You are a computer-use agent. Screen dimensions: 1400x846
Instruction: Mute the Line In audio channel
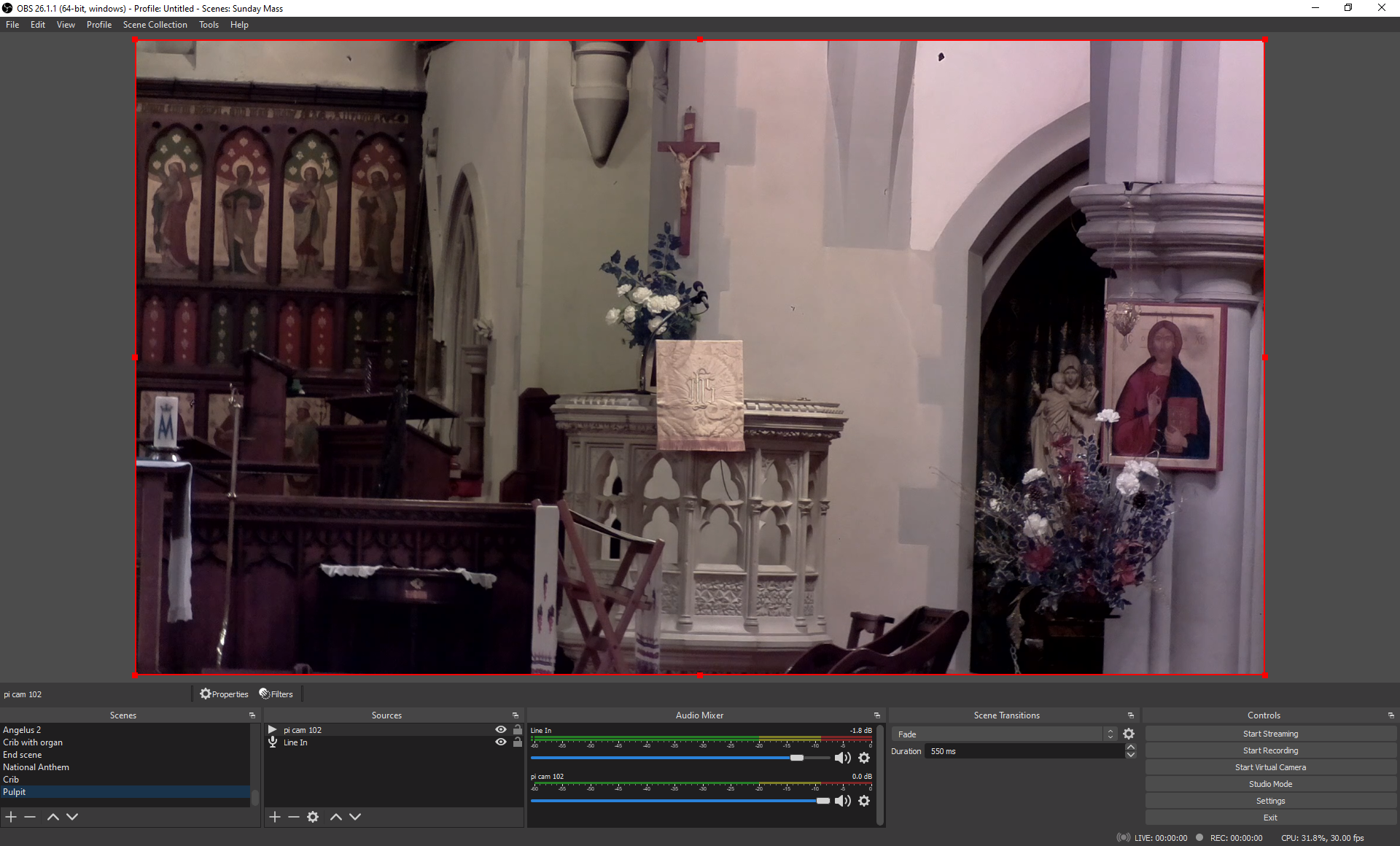(x=842, y=758)
